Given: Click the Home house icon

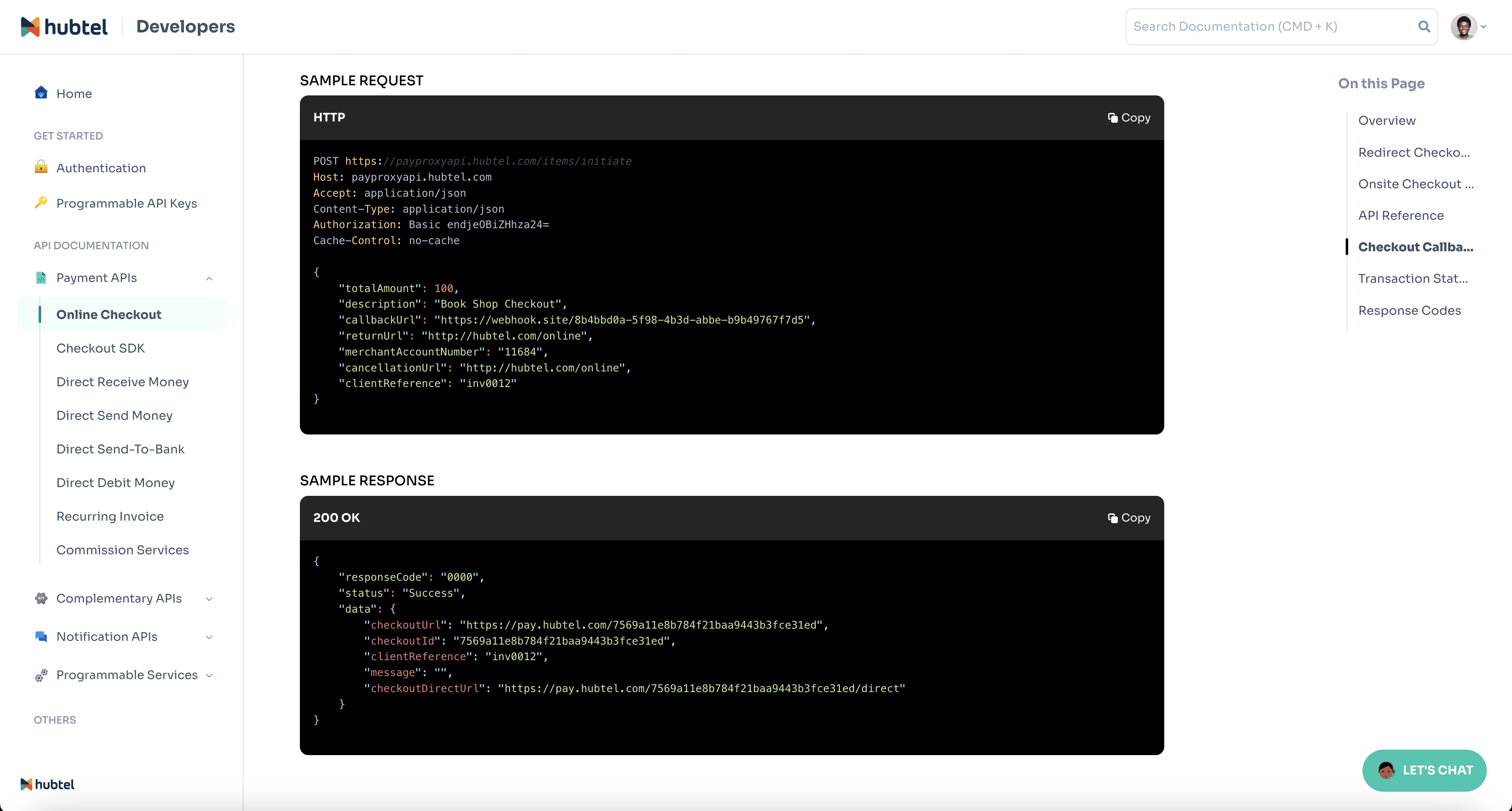Looking at the screenshot, I should pyautogui.click(x=40, y=93).
